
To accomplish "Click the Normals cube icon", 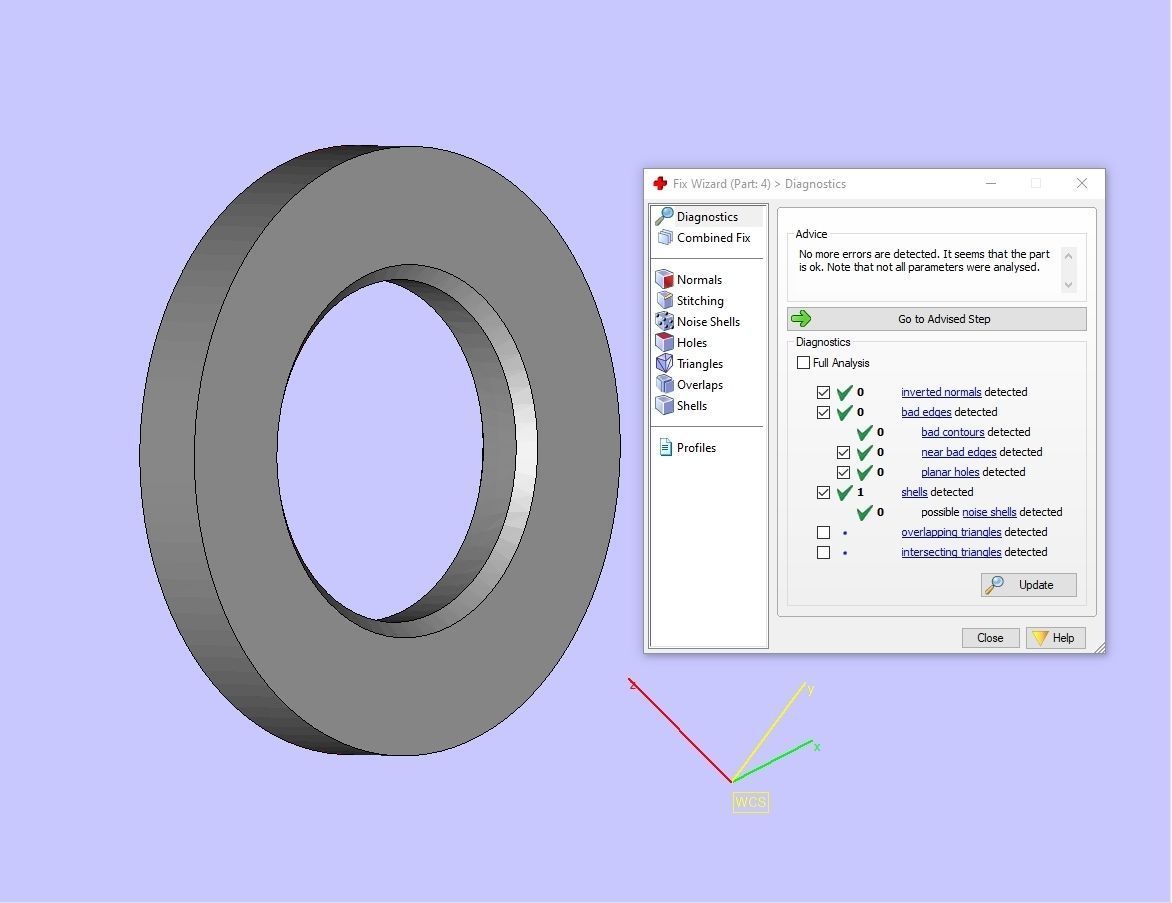I will pos(664,279).
